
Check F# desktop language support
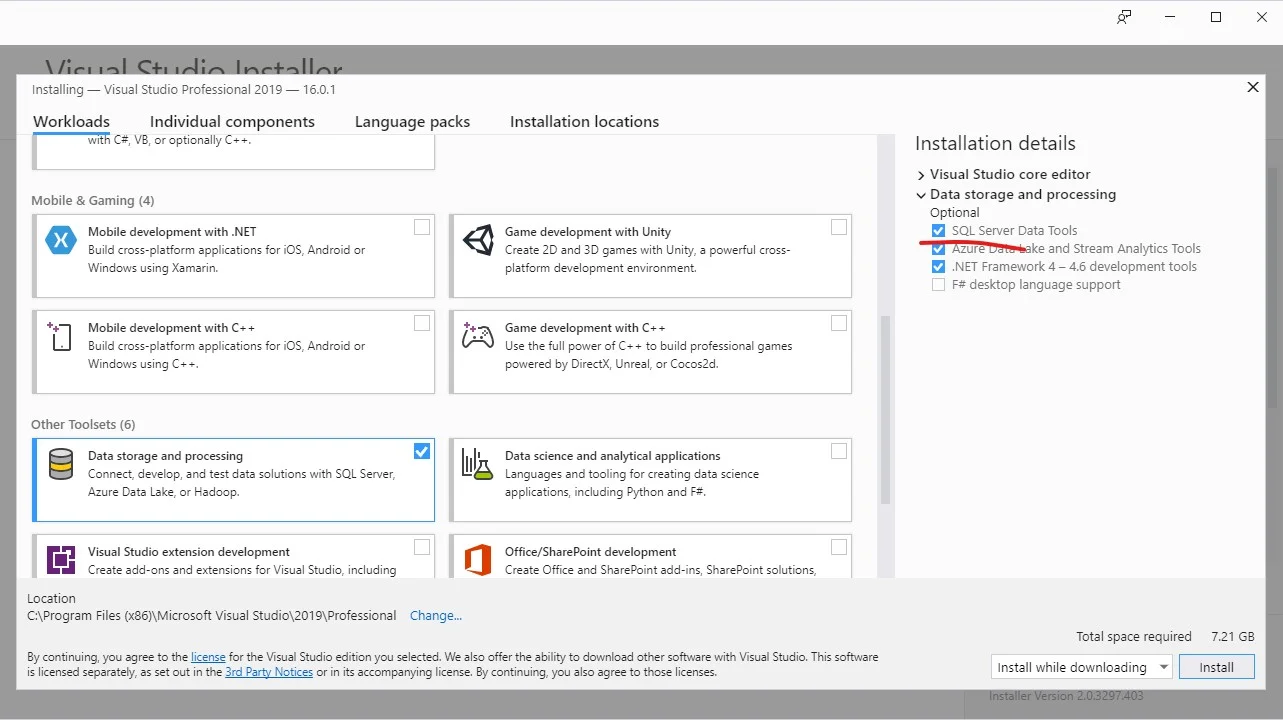938,285
